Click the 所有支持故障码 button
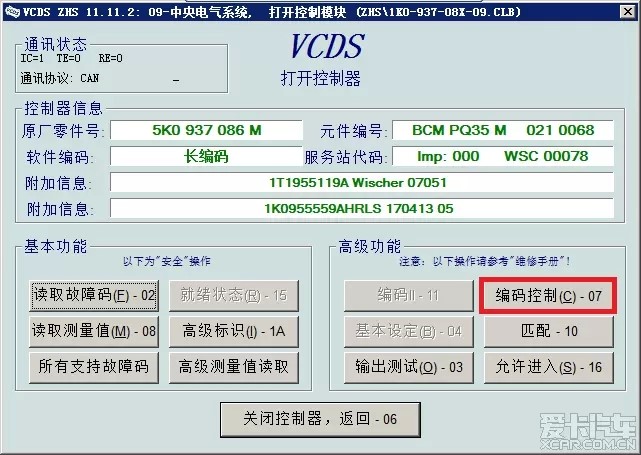This screenshot has height=455, width=641. point(94,367)
